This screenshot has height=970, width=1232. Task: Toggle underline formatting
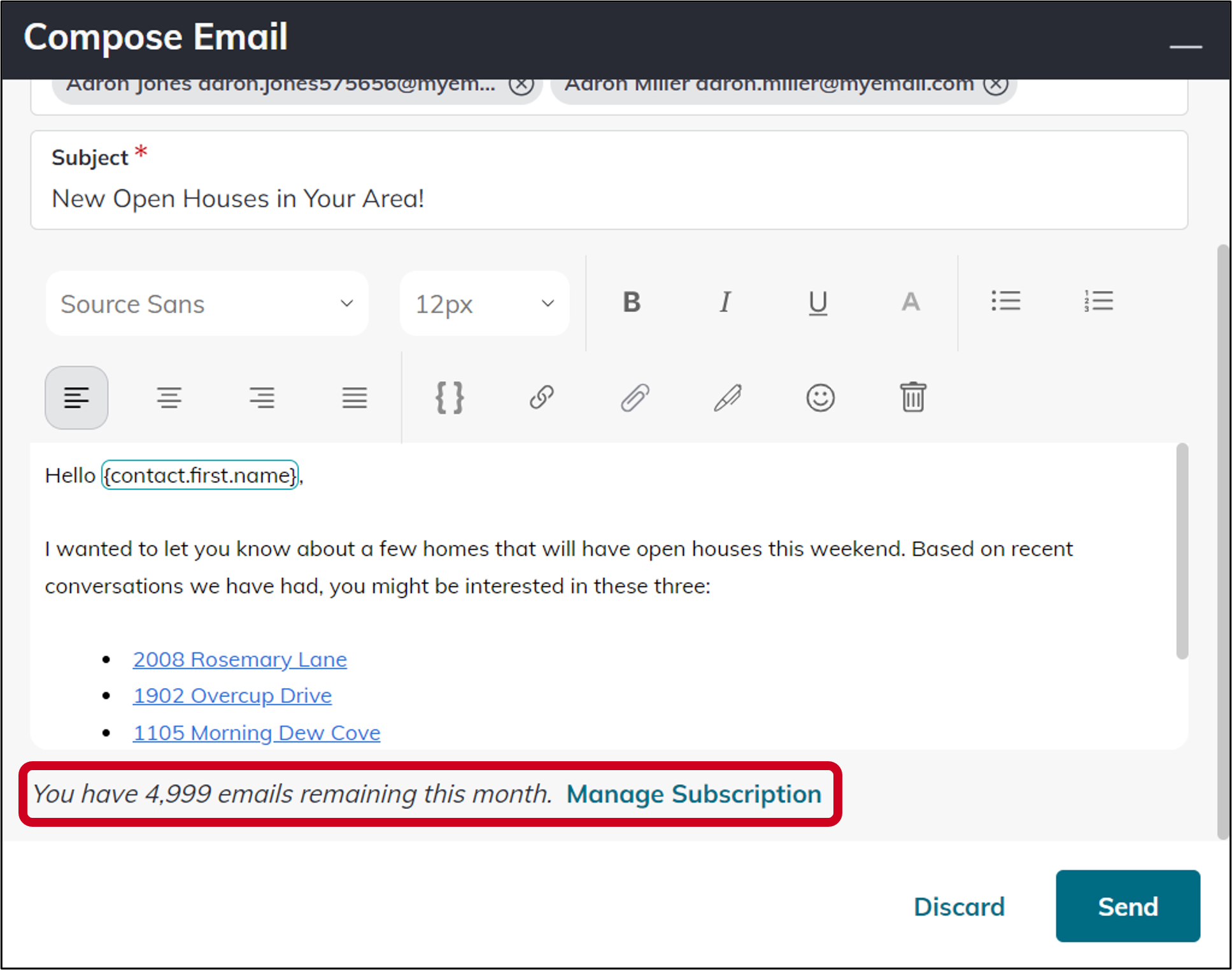[x=818, y=302]
